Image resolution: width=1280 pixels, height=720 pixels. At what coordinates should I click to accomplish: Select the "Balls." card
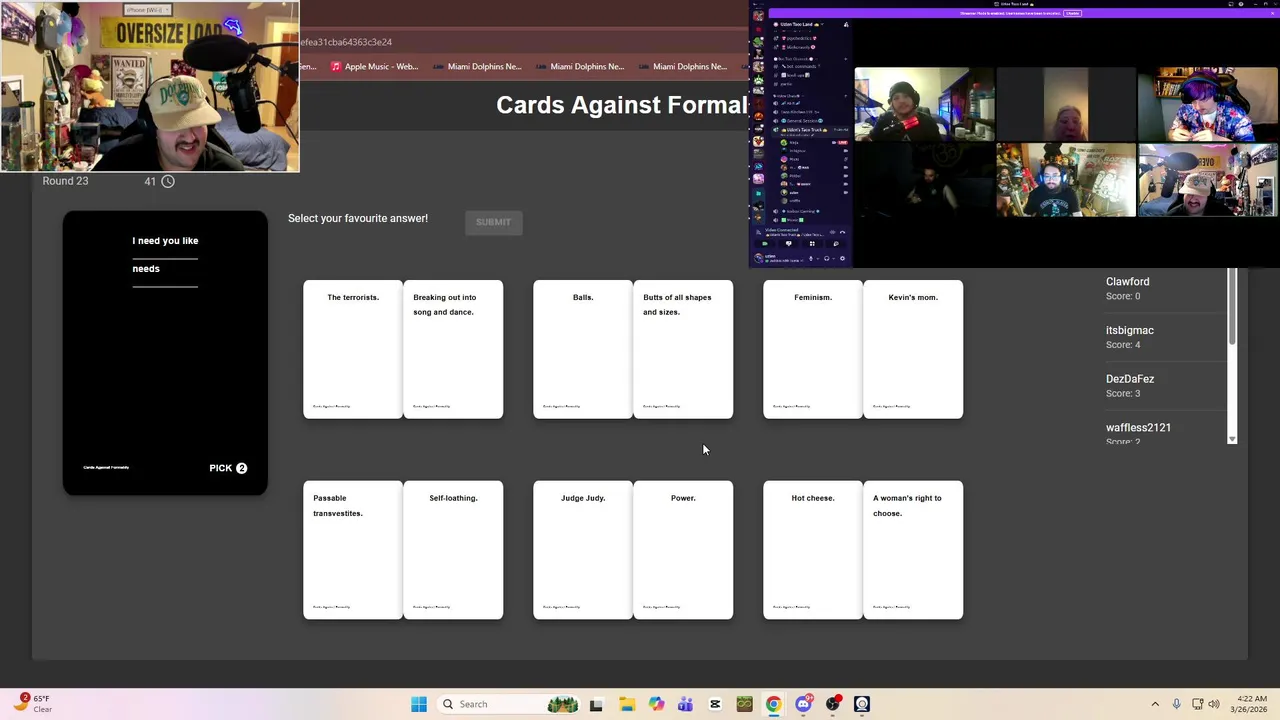pyautogui.click(x=583, y=349)
